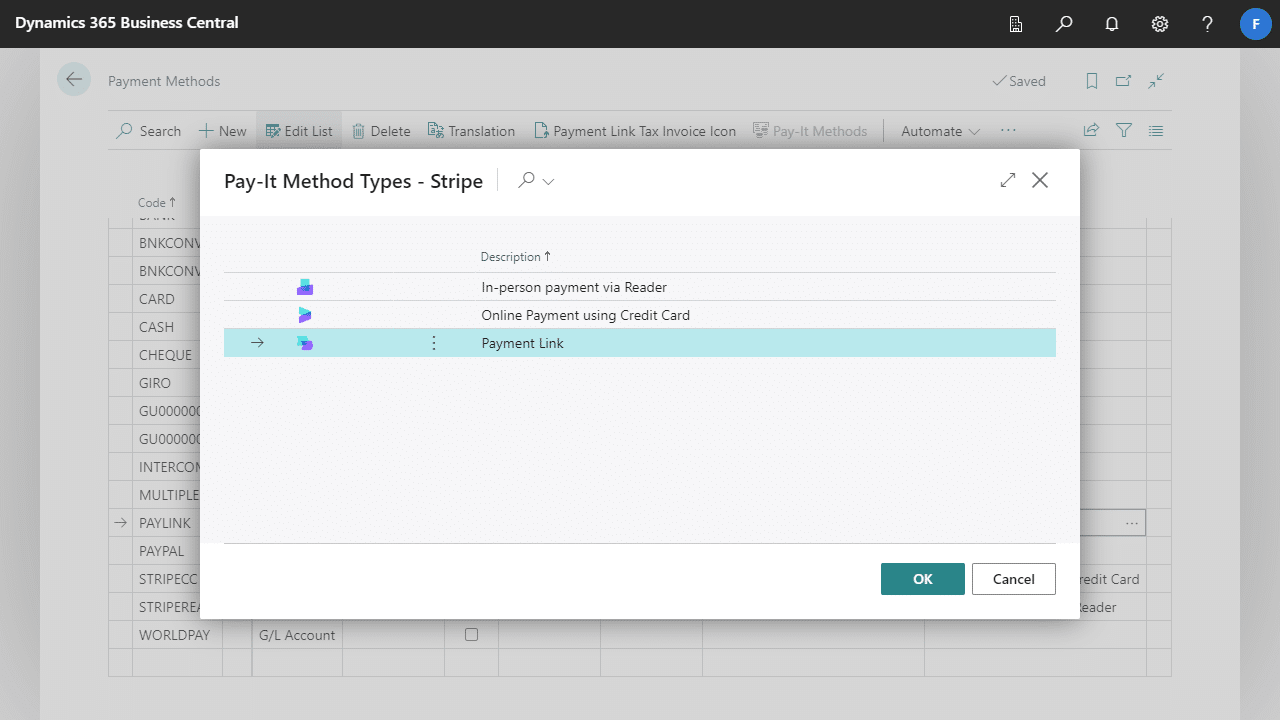Toggle the WORLDPAY row checkbox
This screenshot has height=720, width=1280.
[x=472, y=635]
